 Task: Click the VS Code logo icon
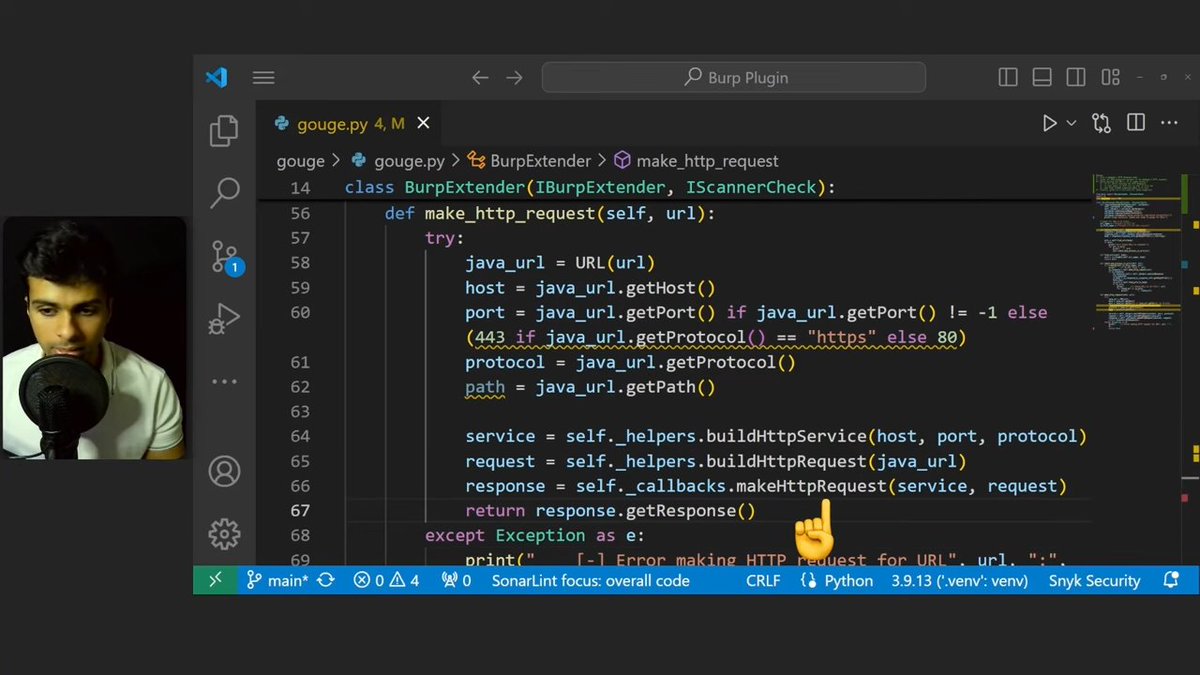(x=216, y=77)
